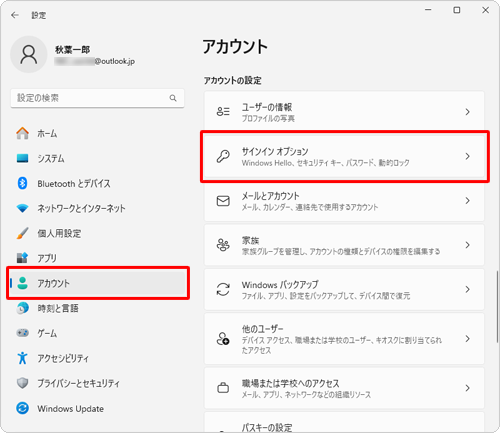The height and width of the screenshot is (433, 500).
Task: Select the 個人用設定 paintbrush icon
Action: (x=22, y=233)
